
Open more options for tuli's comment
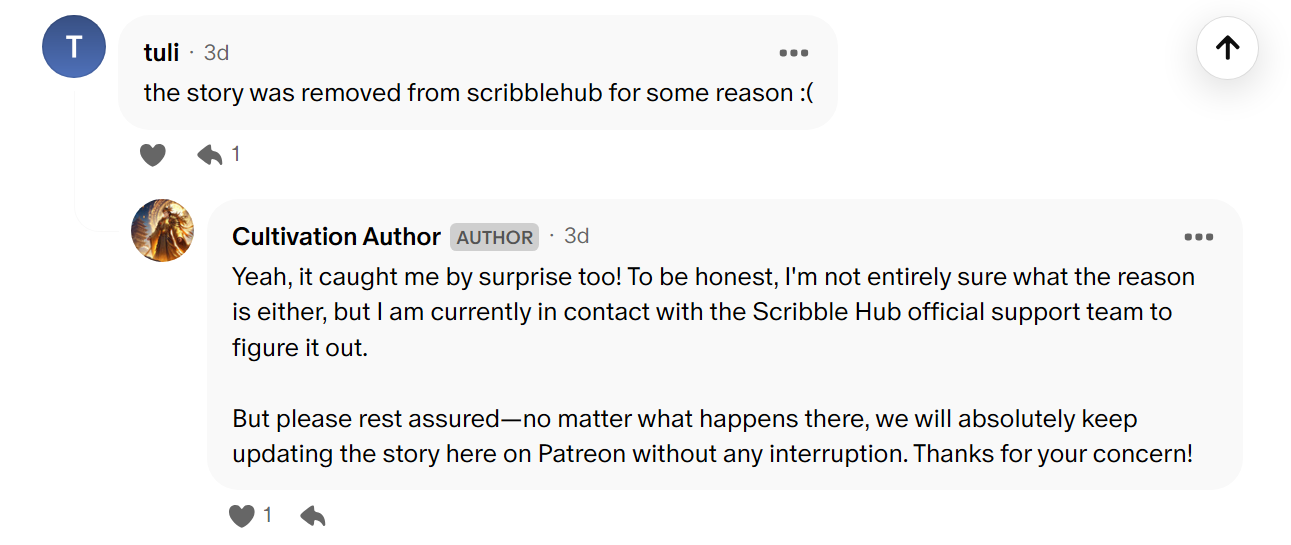pos(793,53)
